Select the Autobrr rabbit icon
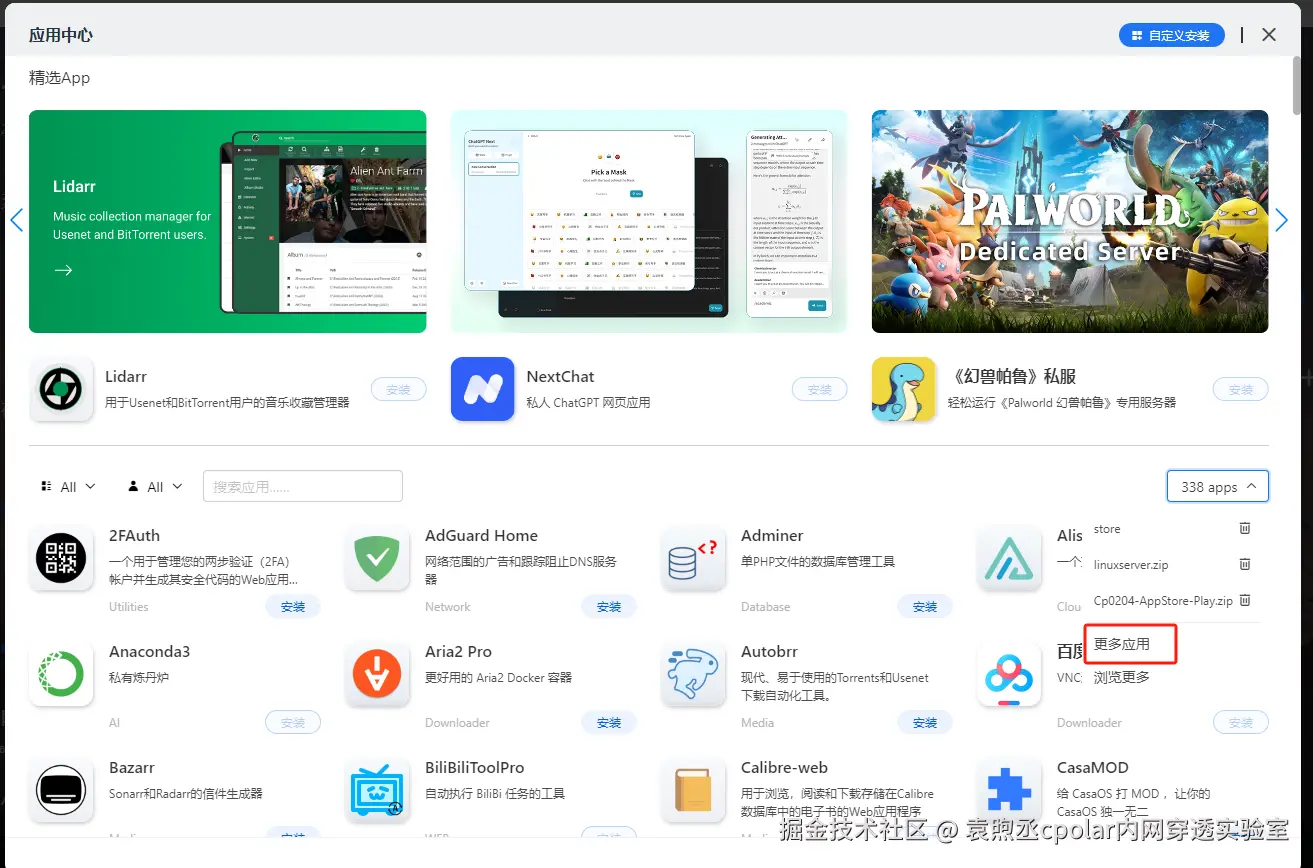Screen dimensions: 1313x868 [x=693, y=674]
